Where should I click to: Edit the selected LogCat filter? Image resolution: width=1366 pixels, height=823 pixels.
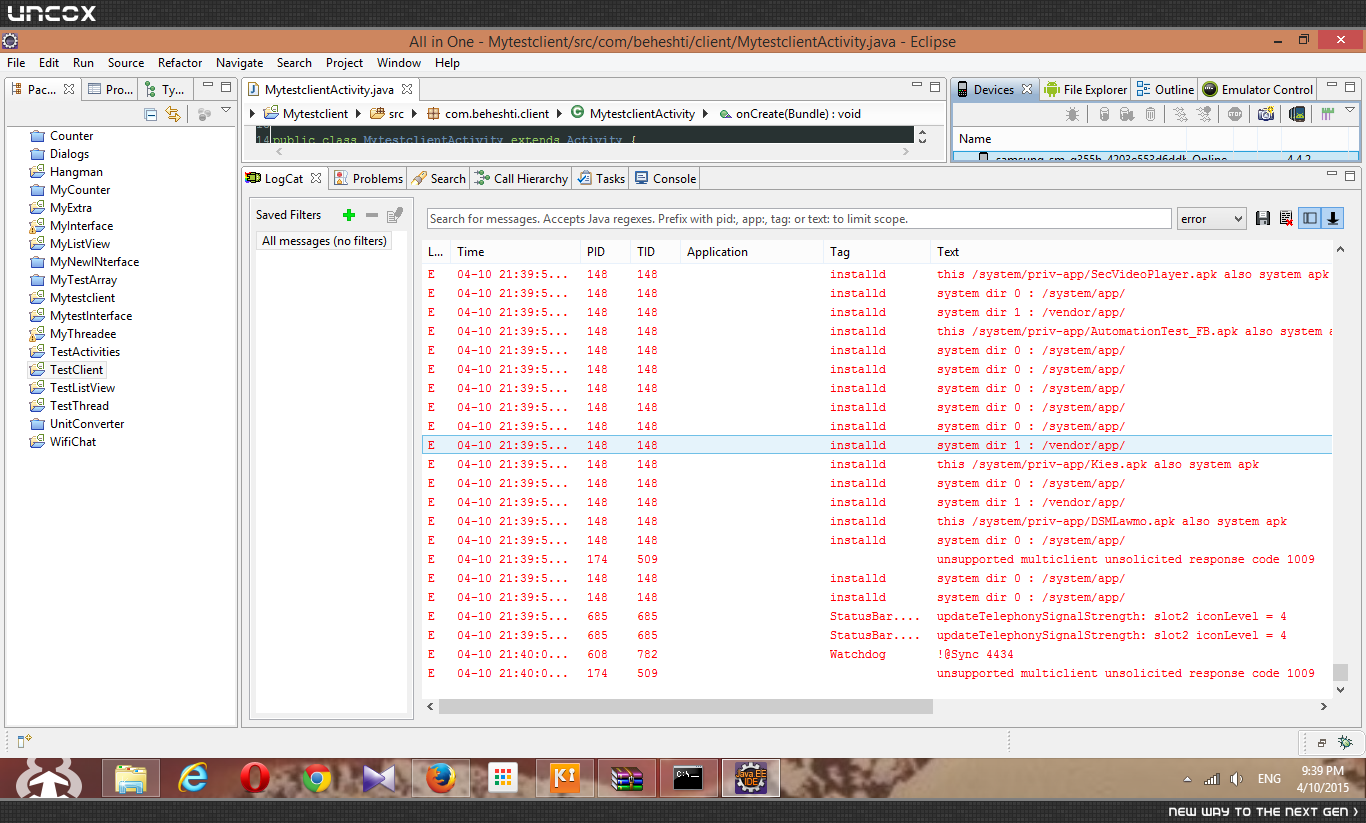(395, 215)
